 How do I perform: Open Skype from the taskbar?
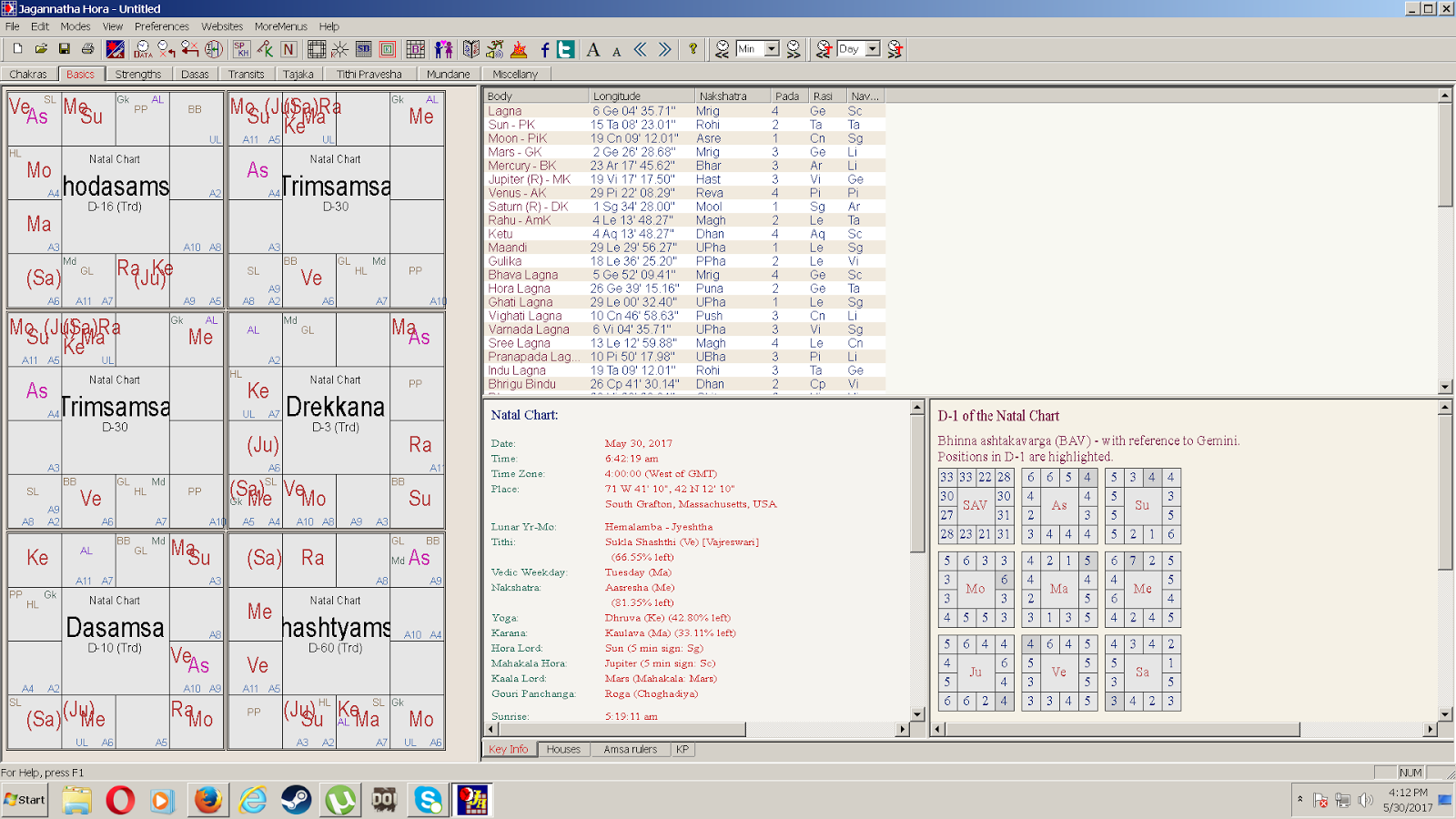click(428, 800)
